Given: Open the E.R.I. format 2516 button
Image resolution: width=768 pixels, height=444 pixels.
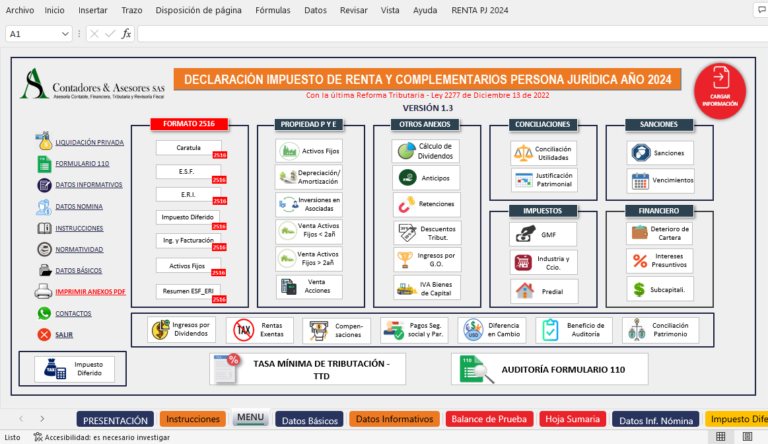Looking at the screenshot, I should [x=189, y=195].
